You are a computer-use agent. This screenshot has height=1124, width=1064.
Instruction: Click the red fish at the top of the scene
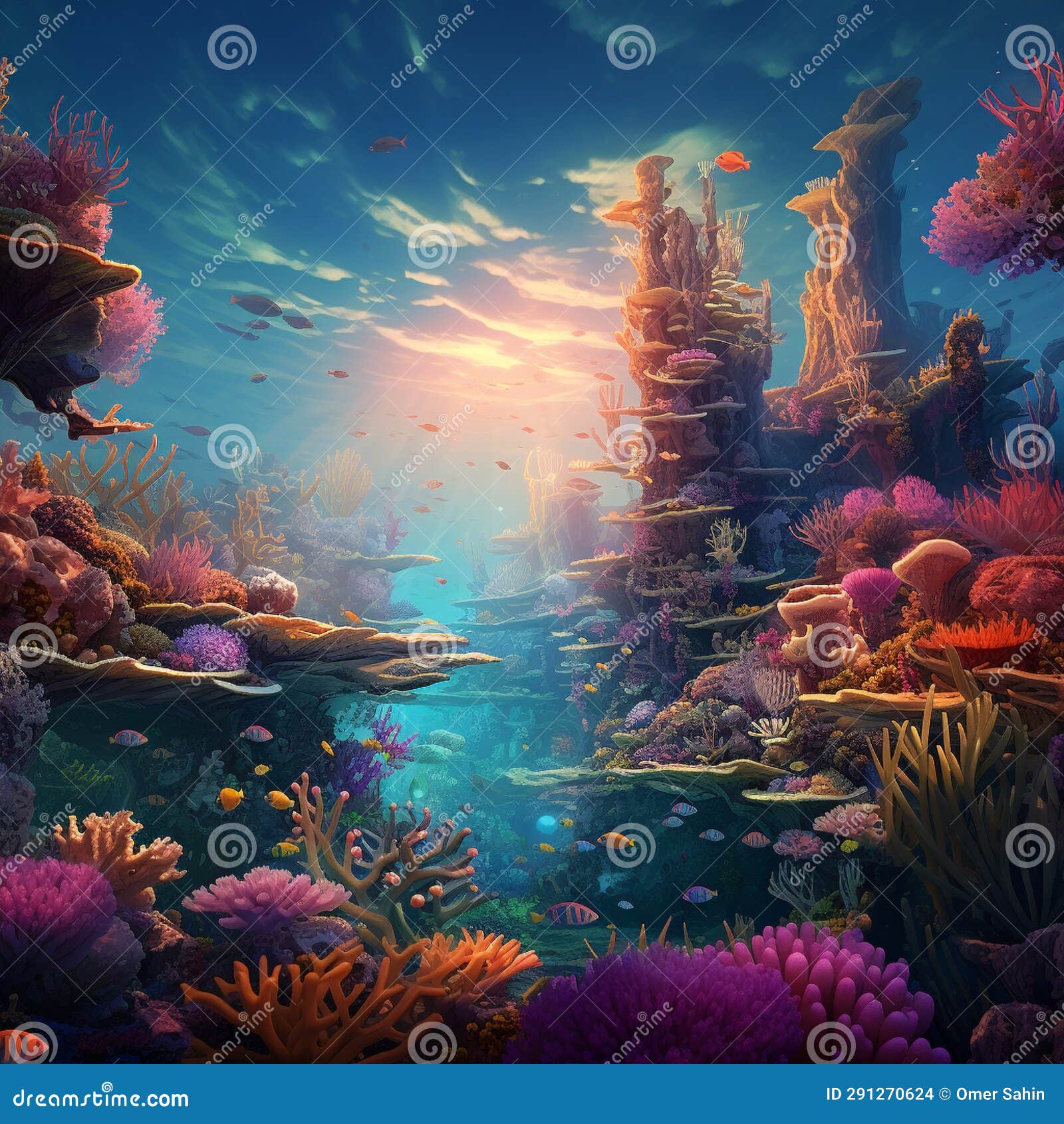coord(388,144)
